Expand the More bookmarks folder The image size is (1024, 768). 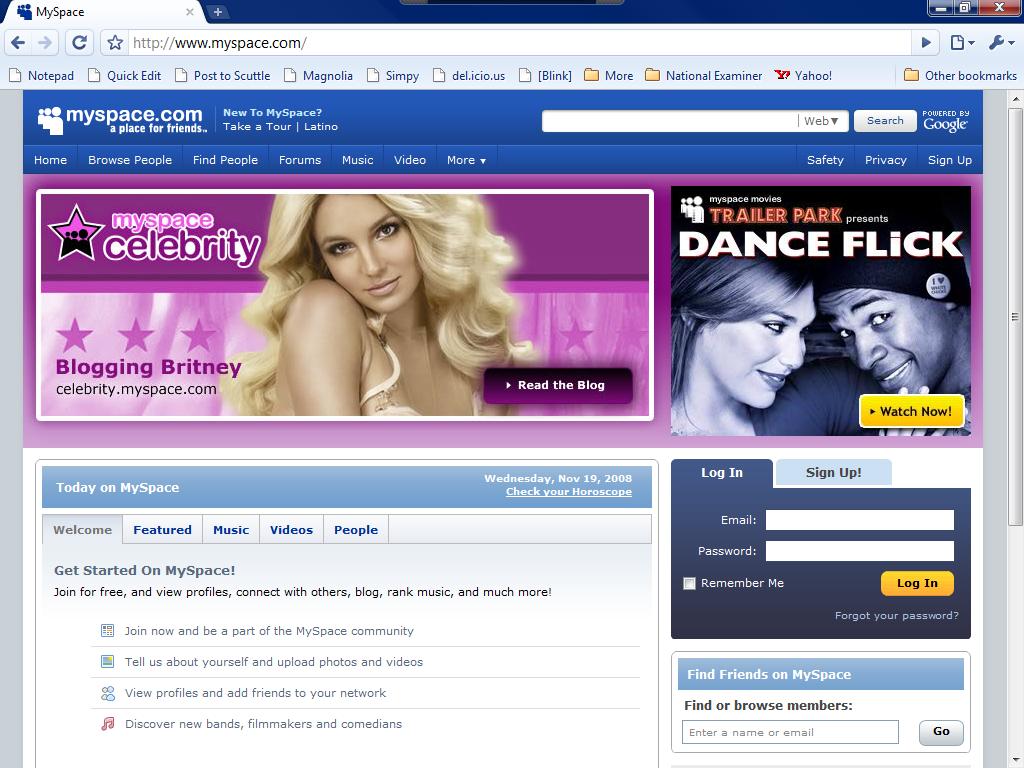tap(609, 76)
